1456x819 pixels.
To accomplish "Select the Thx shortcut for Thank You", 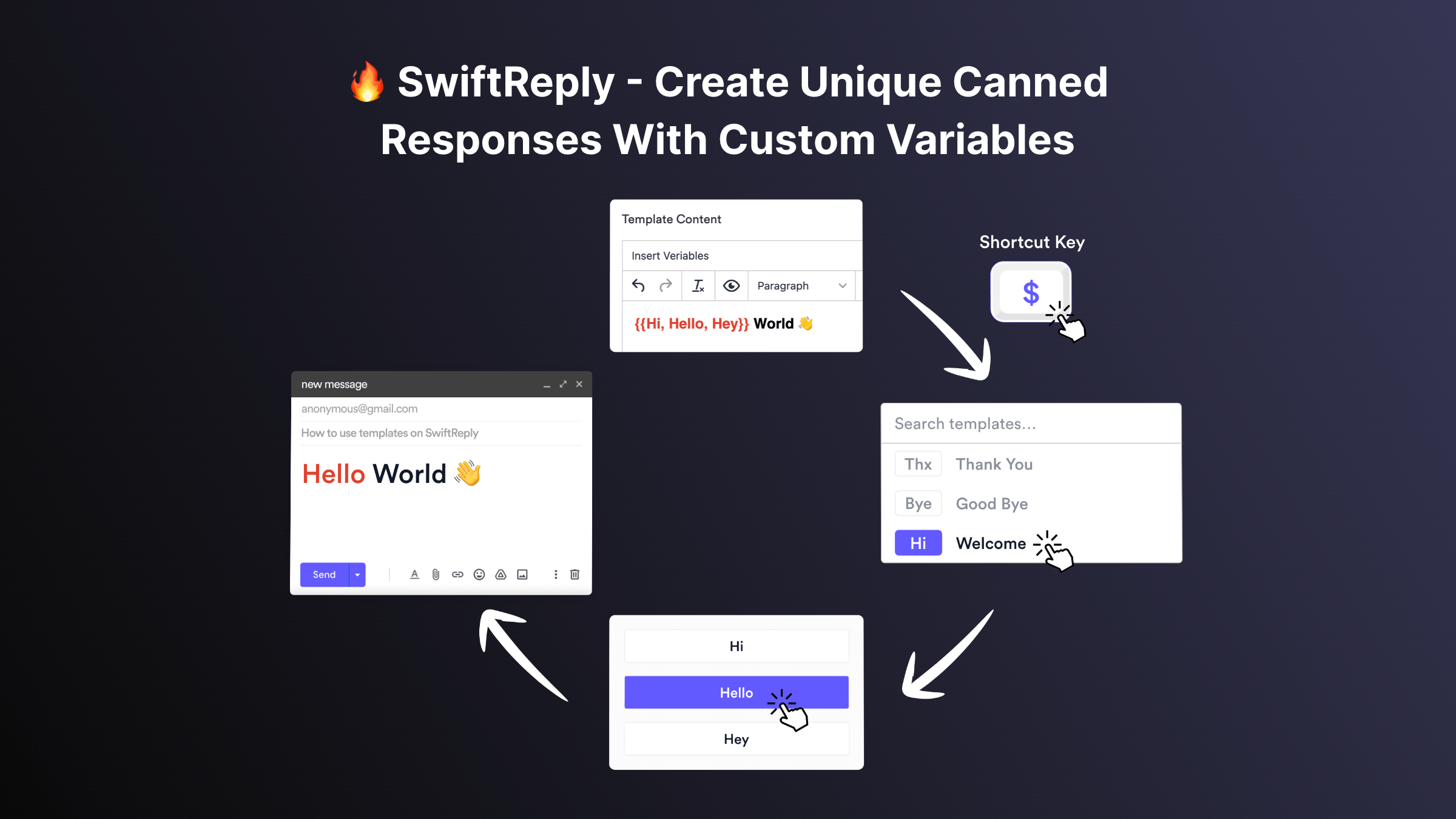I will click(x=918, y=464).
